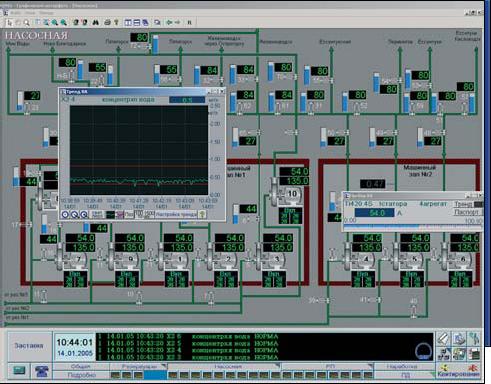Click the green back arrow toolbar icon

point(169,22)
